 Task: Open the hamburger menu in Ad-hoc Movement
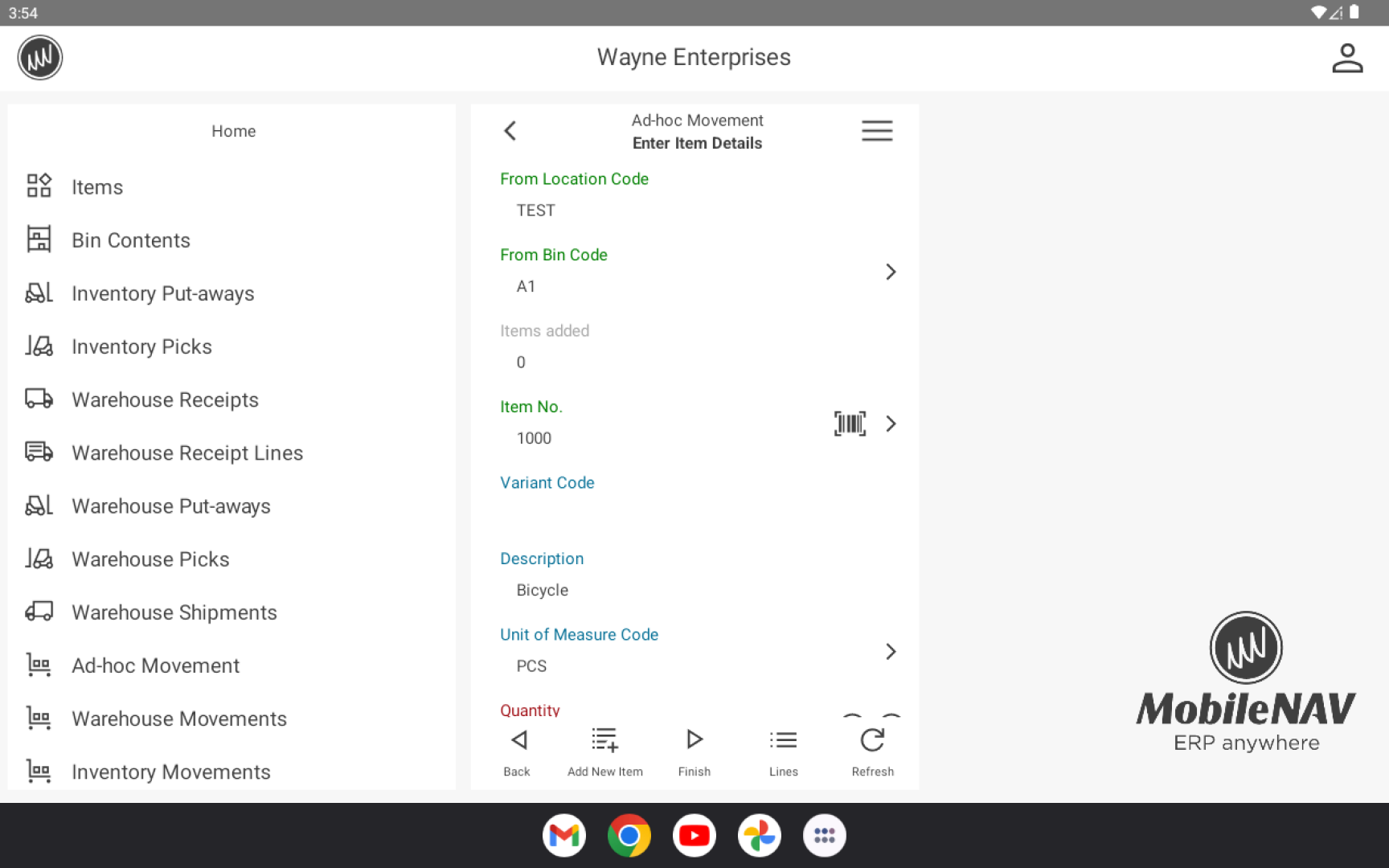point(877,131)
